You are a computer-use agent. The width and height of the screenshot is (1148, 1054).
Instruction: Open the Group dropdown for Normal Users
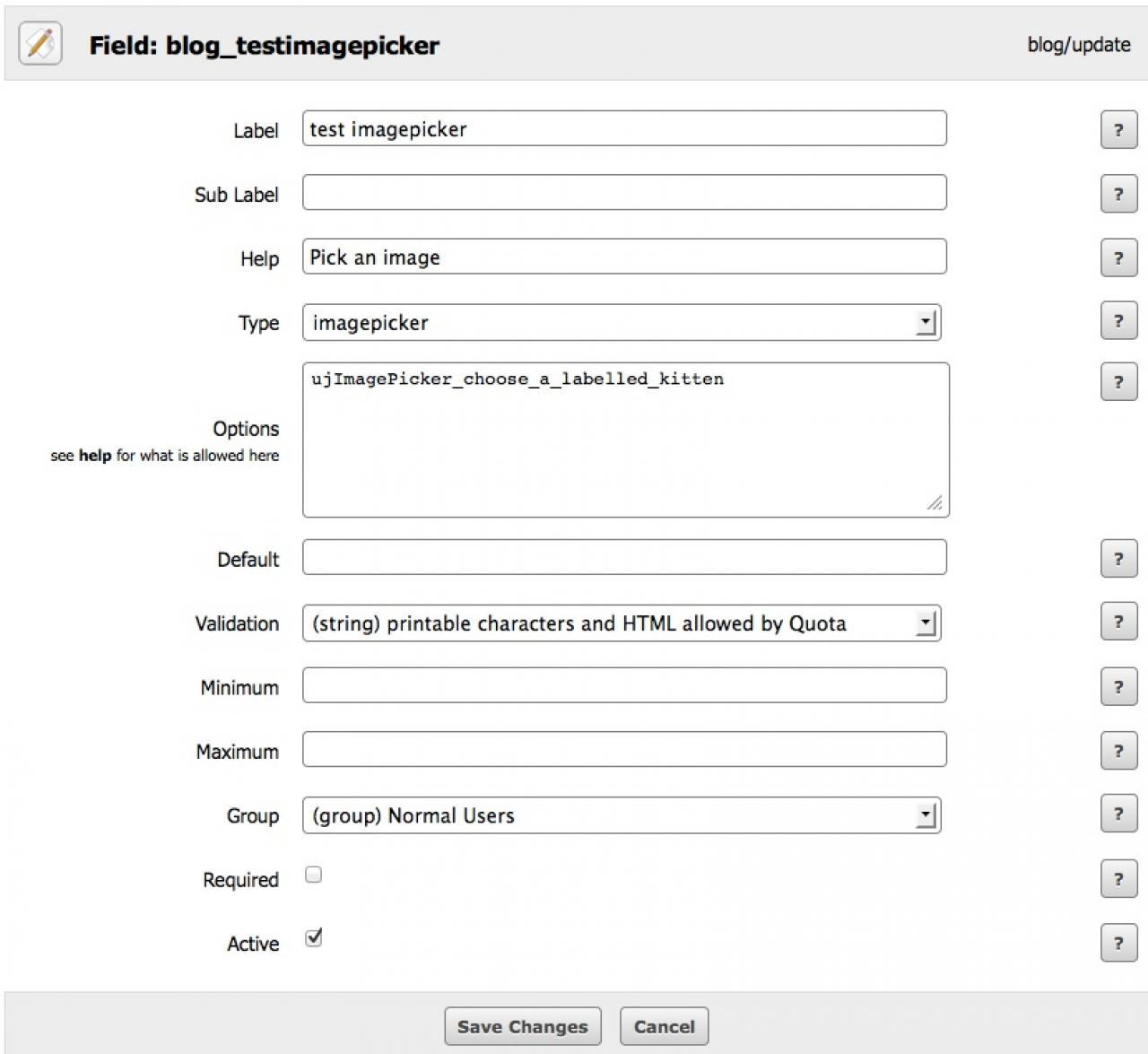(621, 815)
